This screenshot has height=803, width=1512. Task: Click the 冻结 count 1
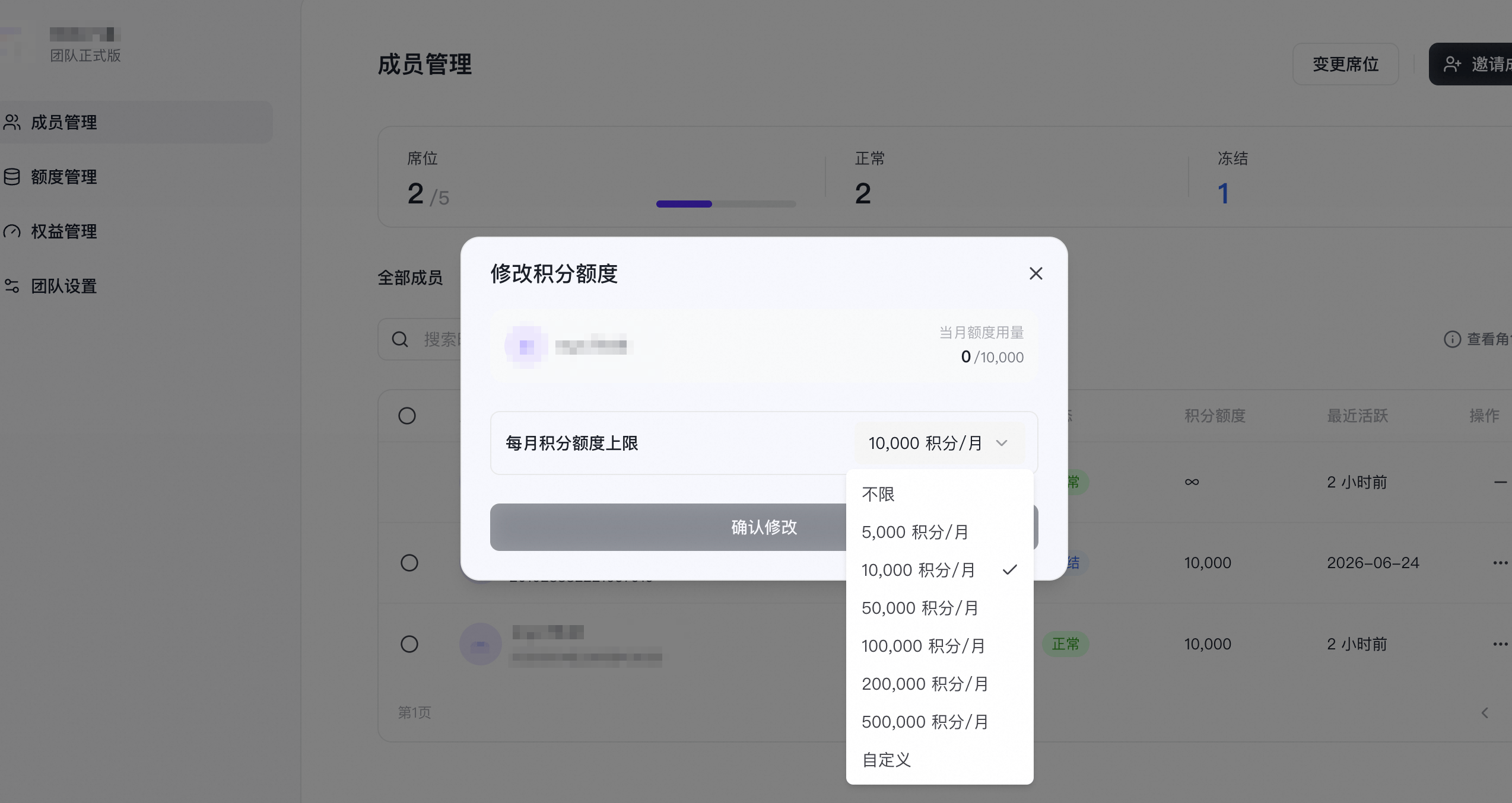pyautogui.click(x=1223, y=193)
